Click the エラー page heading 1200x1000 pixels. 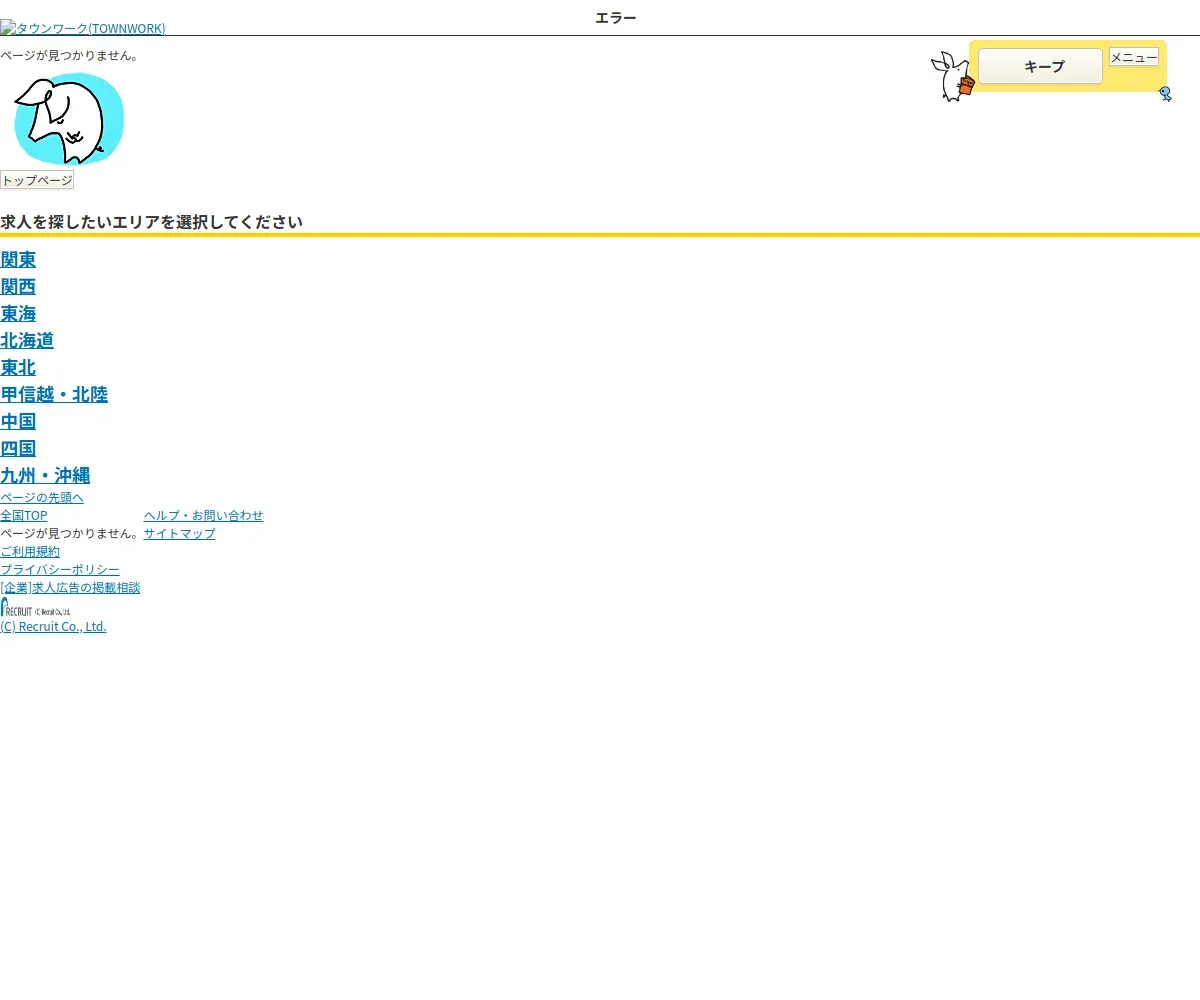pos(616,18)
